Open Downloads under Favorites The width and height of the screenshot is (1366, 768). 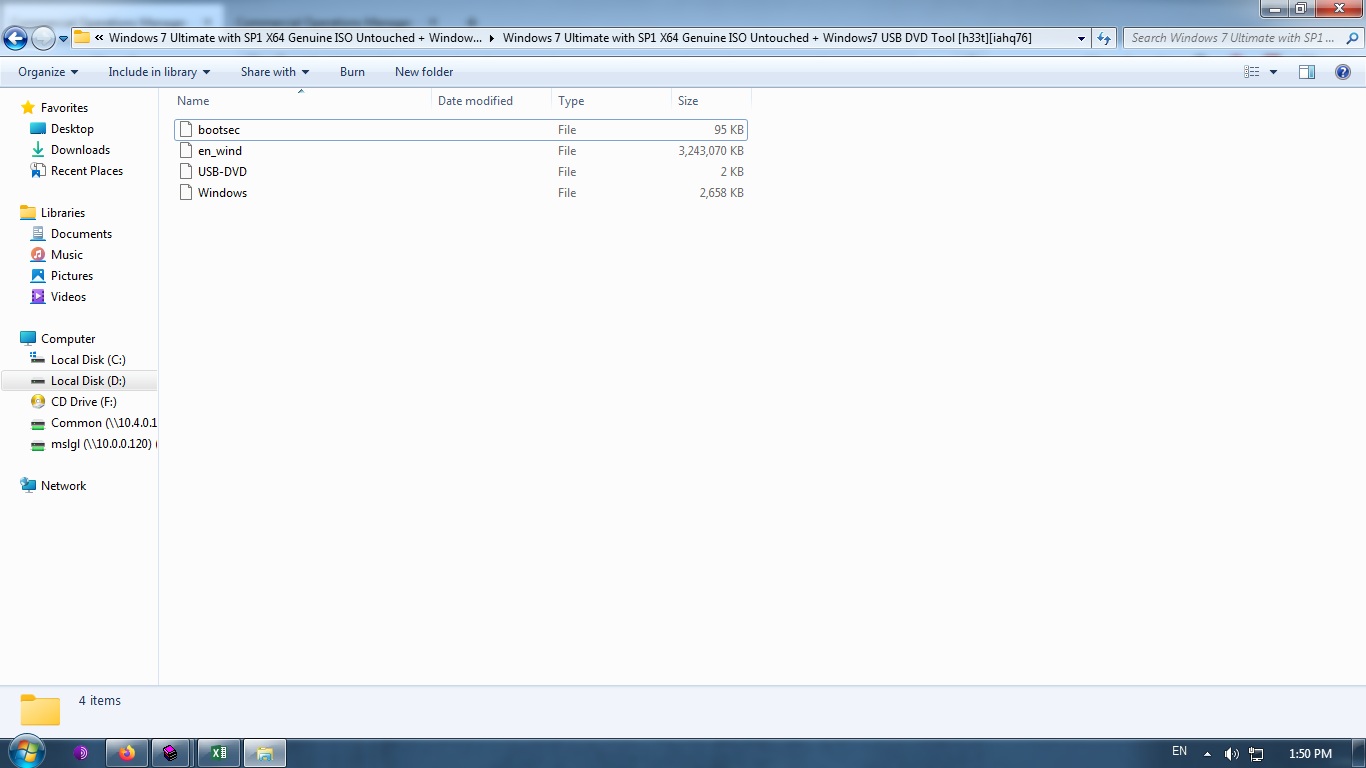tap(80, 150)
